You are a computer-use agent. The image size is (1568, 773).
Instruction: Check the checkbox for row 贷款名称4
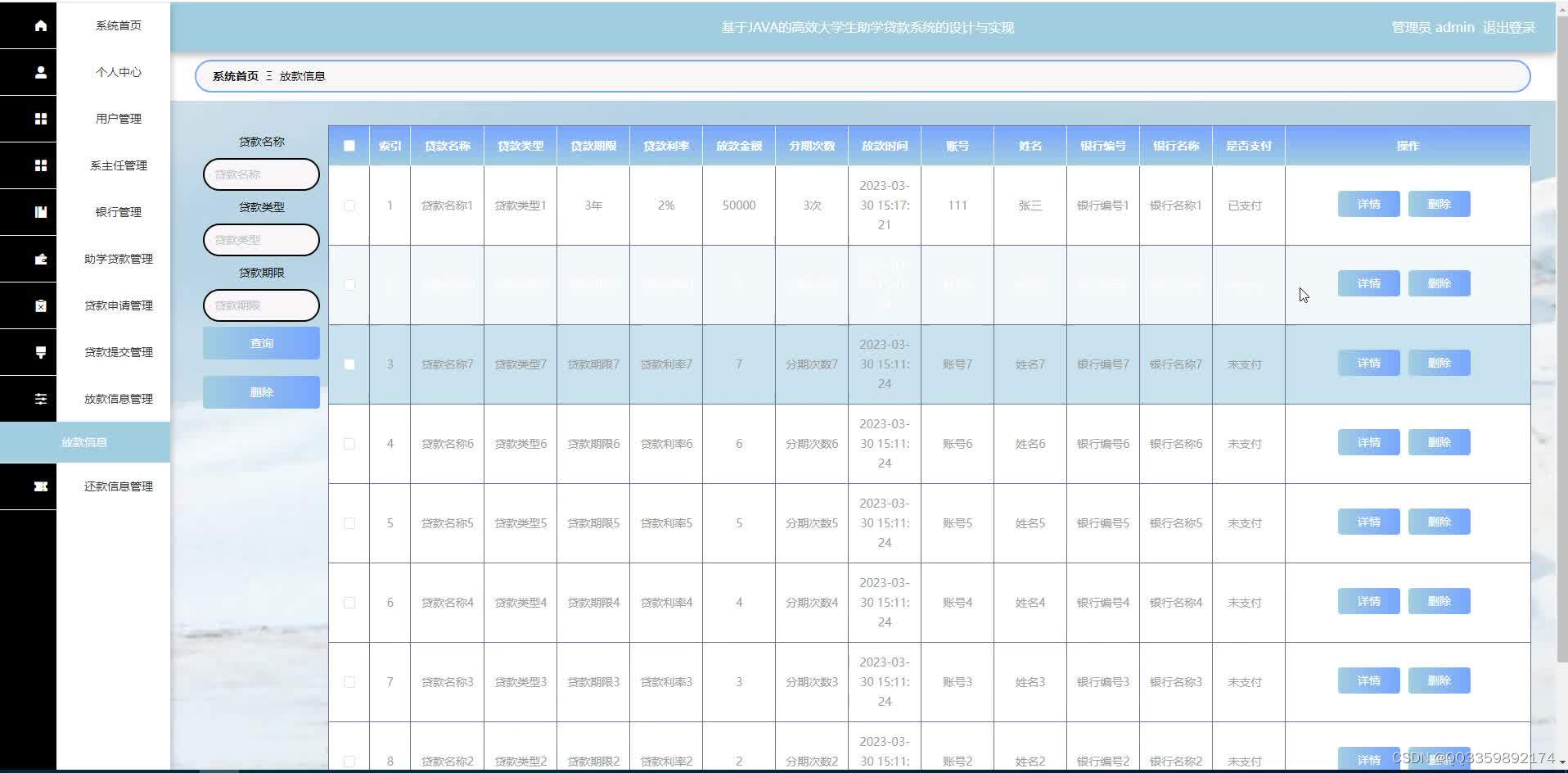tap(349, 603)
